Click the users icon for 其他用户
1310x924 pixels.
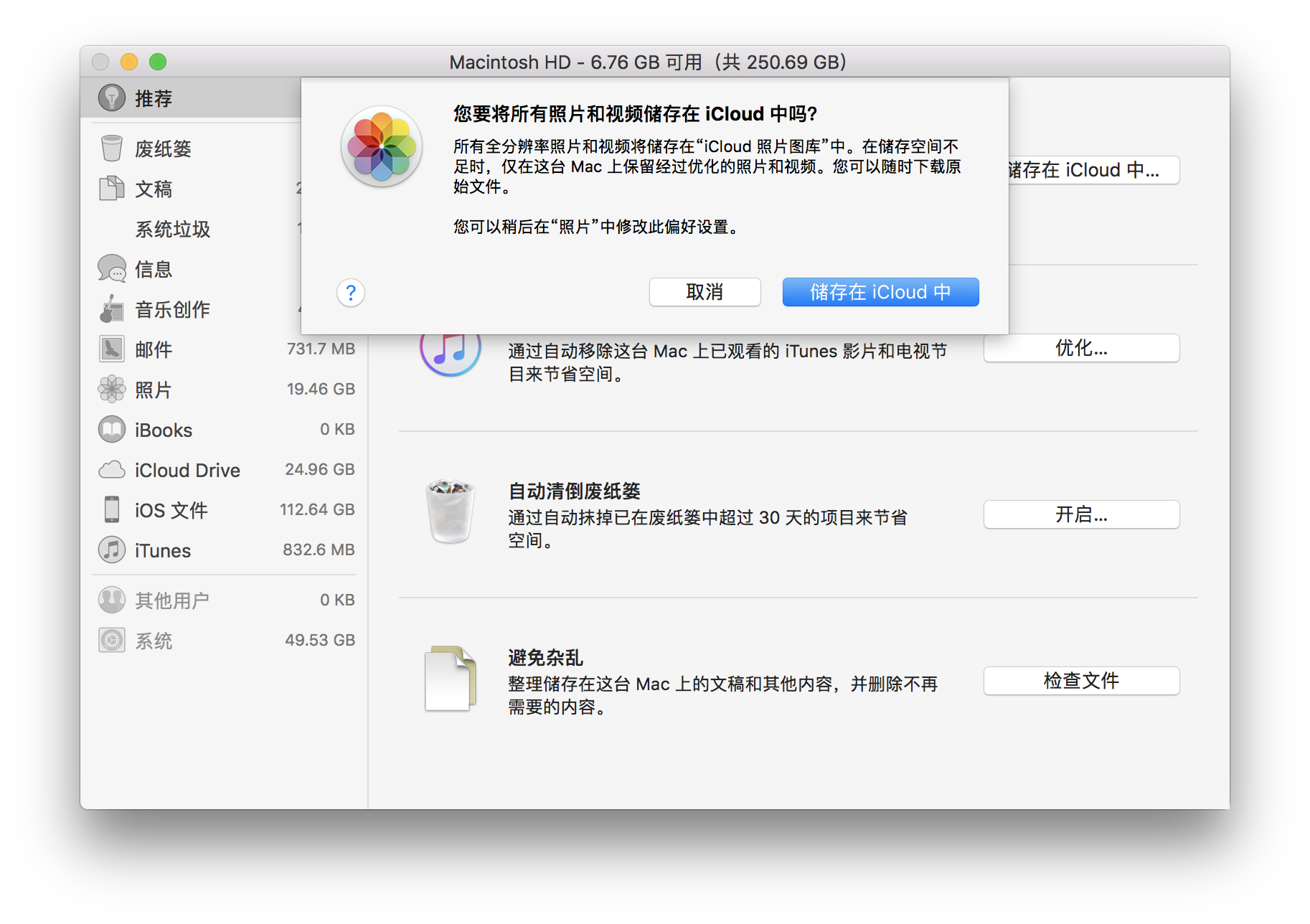click(x=111, y=600)
